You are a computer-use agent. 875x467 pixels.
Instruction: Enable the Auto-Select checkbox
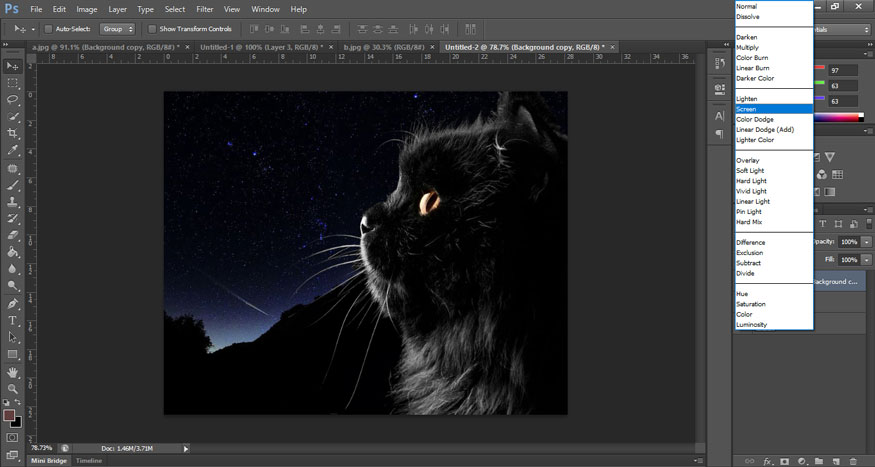click(48, 29)
